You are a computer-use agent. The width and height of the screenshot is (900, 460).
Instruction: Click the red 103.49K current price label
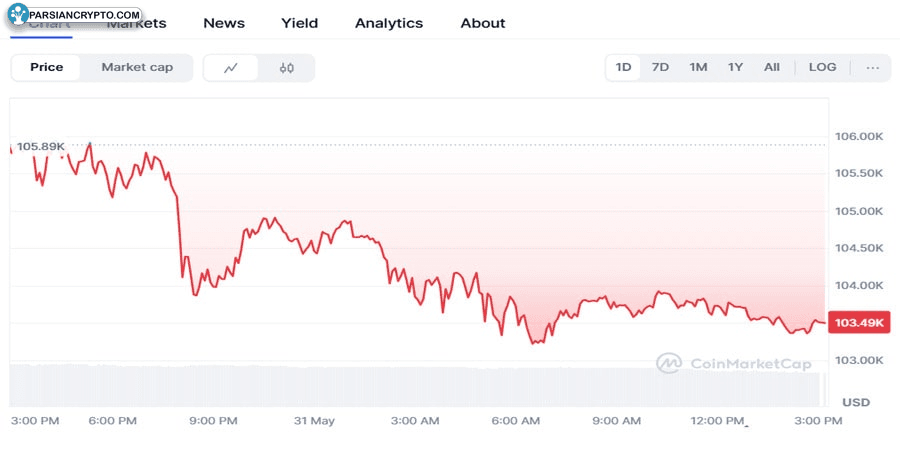point(859,323)
